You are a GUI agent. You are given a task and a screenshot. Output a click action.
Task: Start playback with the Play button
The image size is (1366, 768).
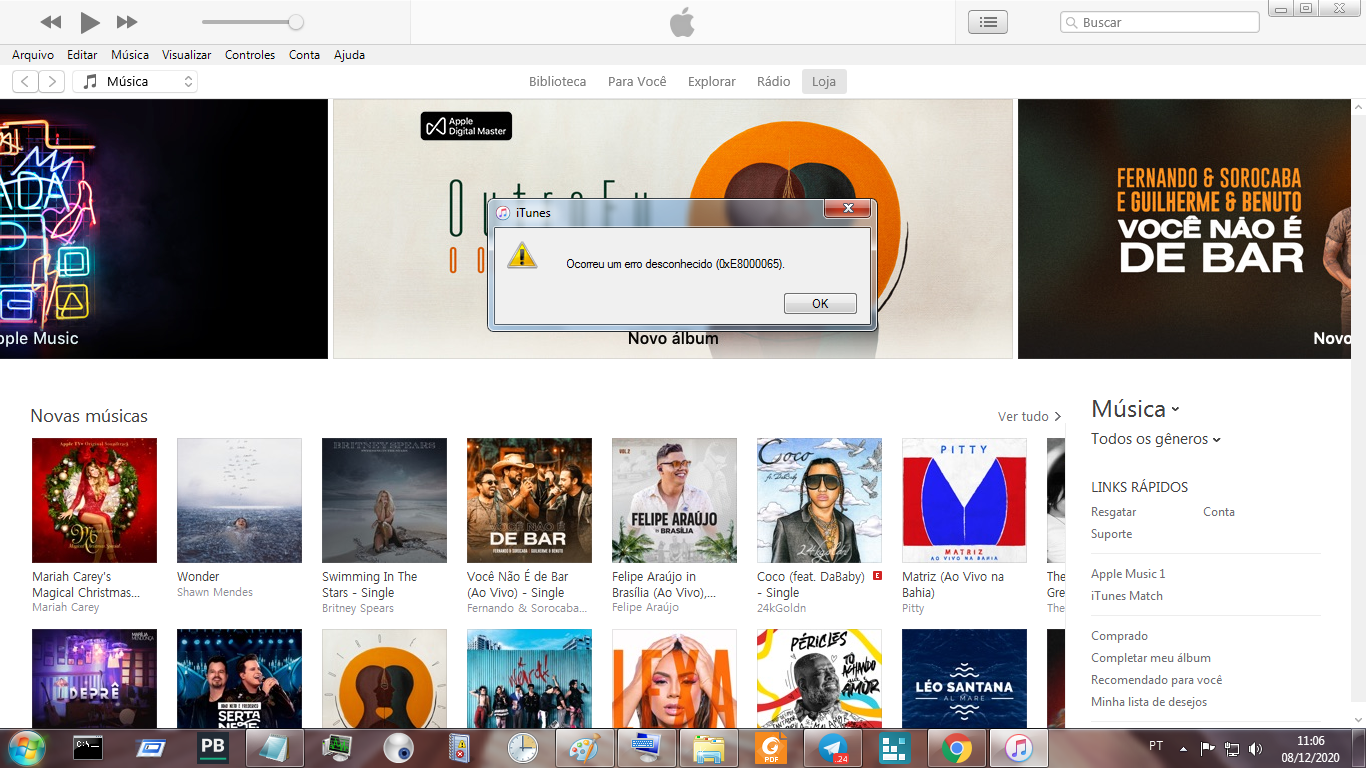[90, 22]
